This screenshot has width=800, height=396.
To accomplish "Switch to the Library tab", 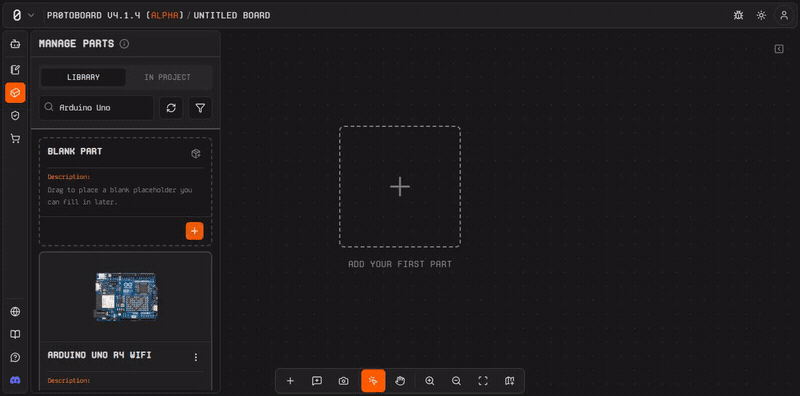I will coord(83,78).
